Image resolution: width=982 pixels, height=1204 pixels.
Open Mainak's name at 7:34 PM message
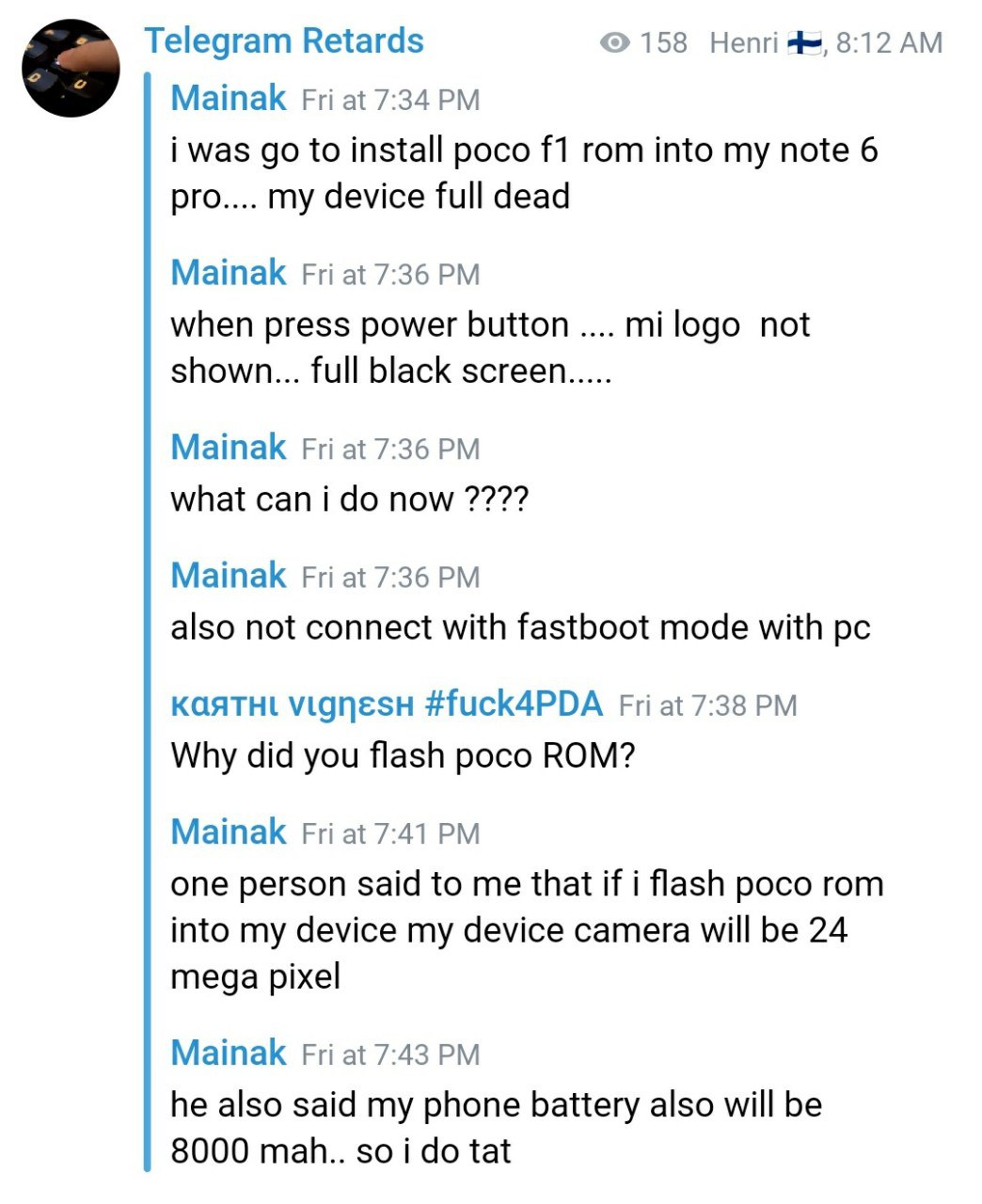click(x=229, y=98)
